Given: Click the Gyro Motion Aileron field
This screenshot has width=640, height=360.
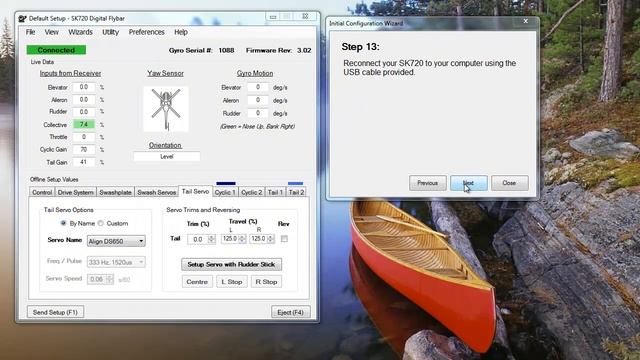Looking at the screenshot, I should click(258, 100).
